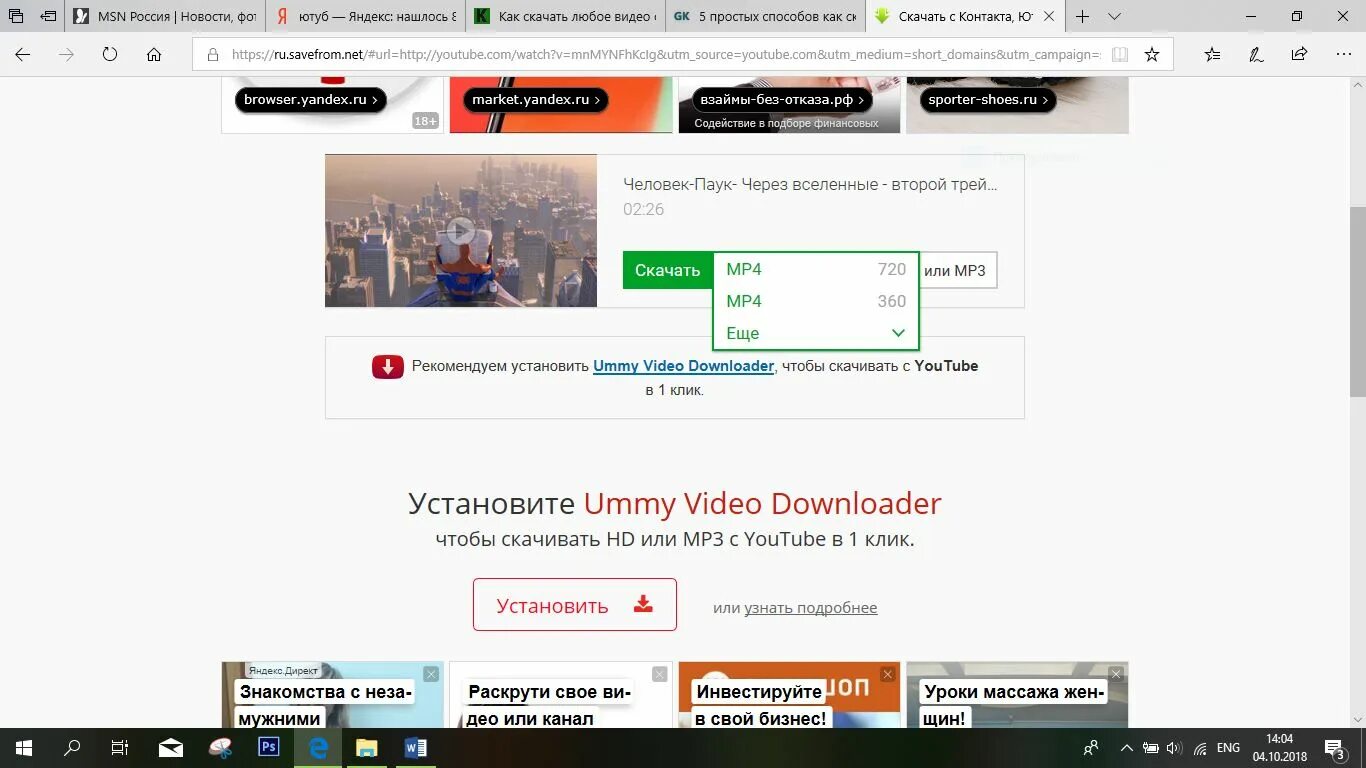Close the Знакомства с незамужними ad
Image resolution: width=1366 pixels, height=768 pixels.
click(431, 674)
